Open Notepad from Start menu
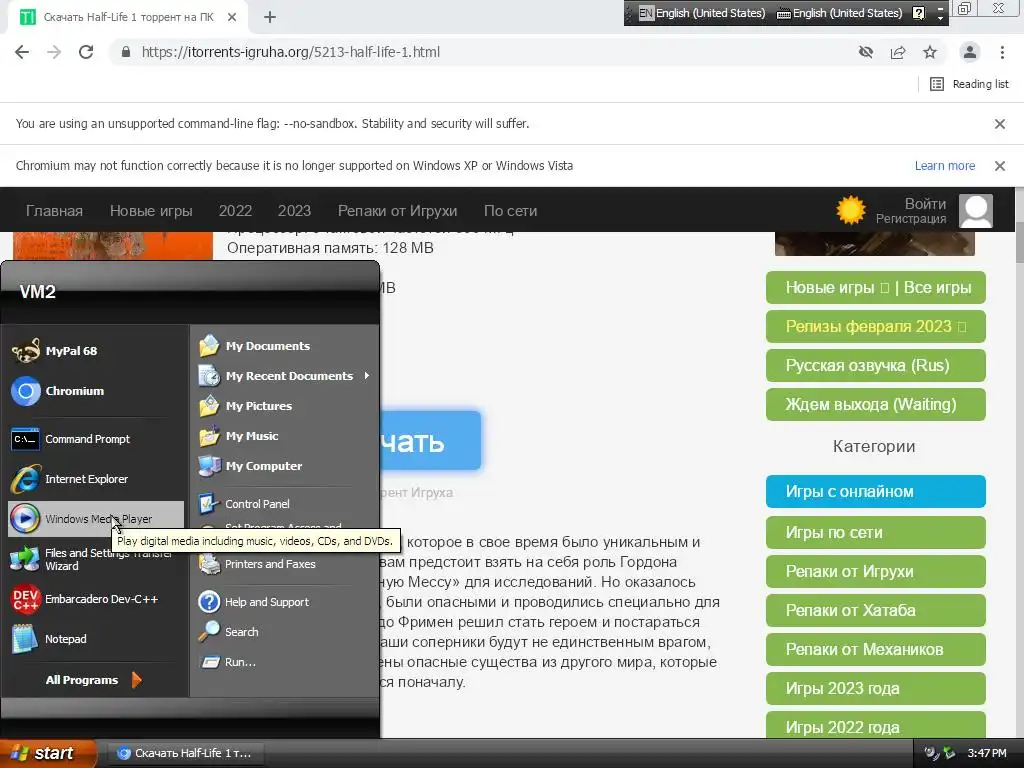The height and width of the screenshot is (768, 1024). coord(95,639)
